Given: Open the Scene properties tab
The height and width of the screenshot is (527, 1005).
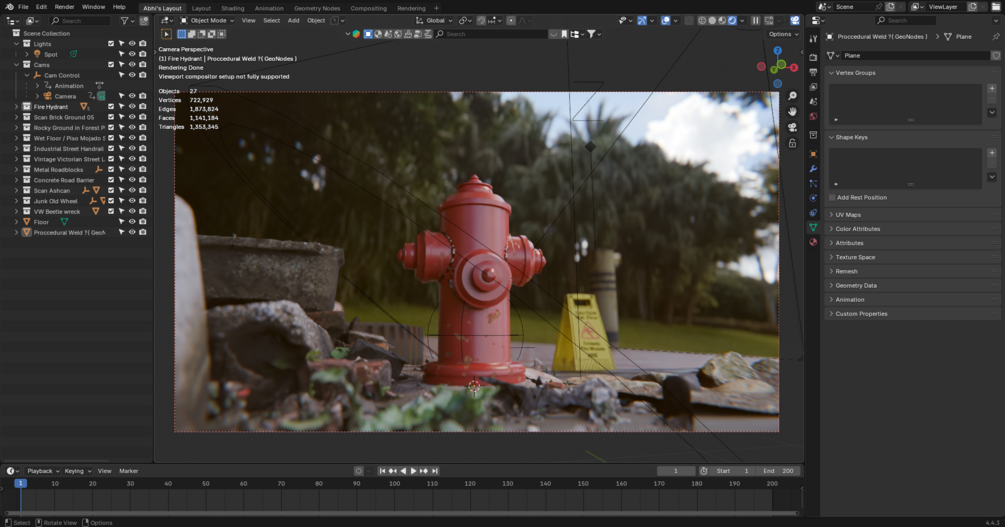Looking at the screenshot, I should (x=813, y=101).
